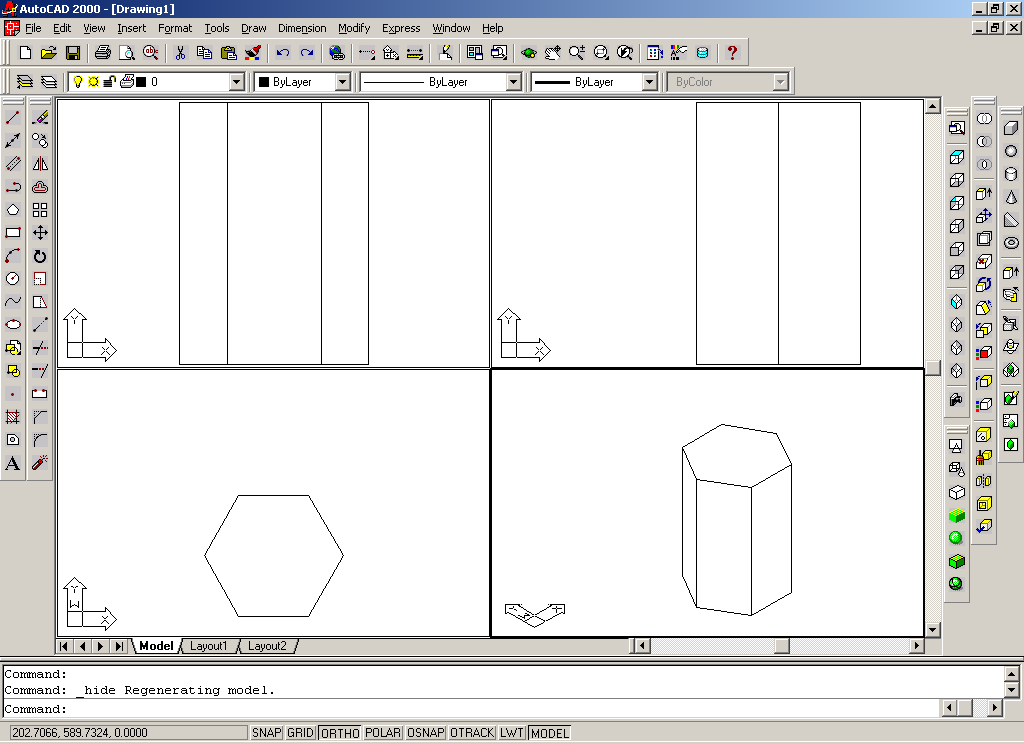This screenshot has width=1024, height=744.
Task: Toggle MODEL space button
Action: [550, 733]
